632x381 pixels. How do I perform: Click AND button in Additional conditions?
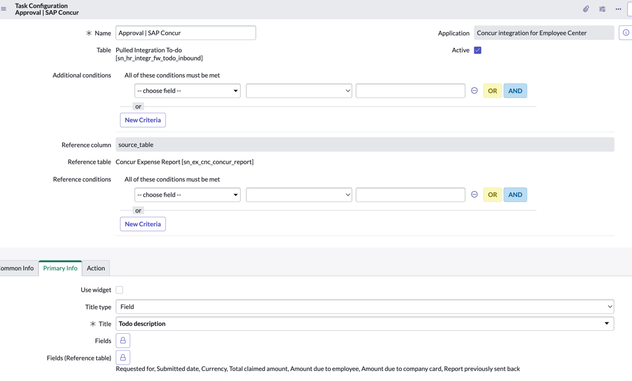click(515, 91)
